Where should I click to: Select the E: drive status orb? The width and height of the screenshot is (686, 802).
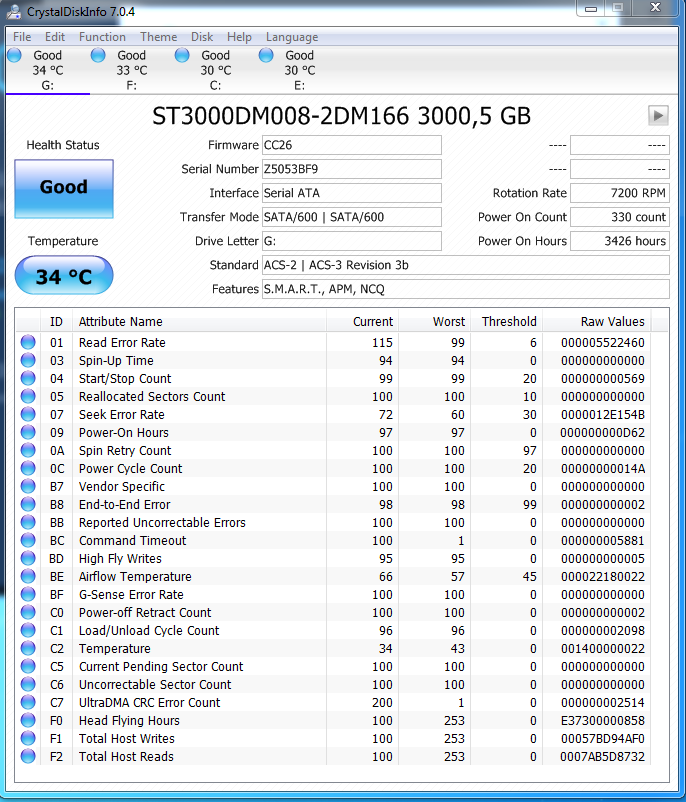click(266, 56)
